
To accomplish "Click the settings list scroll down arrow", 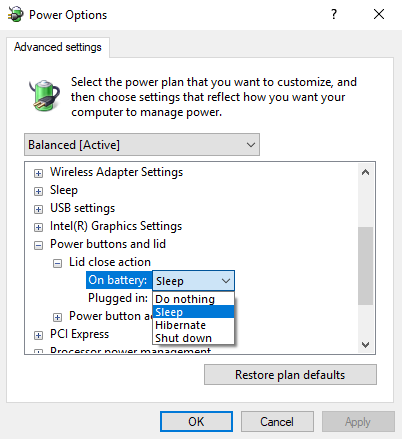I will [366, 345].
